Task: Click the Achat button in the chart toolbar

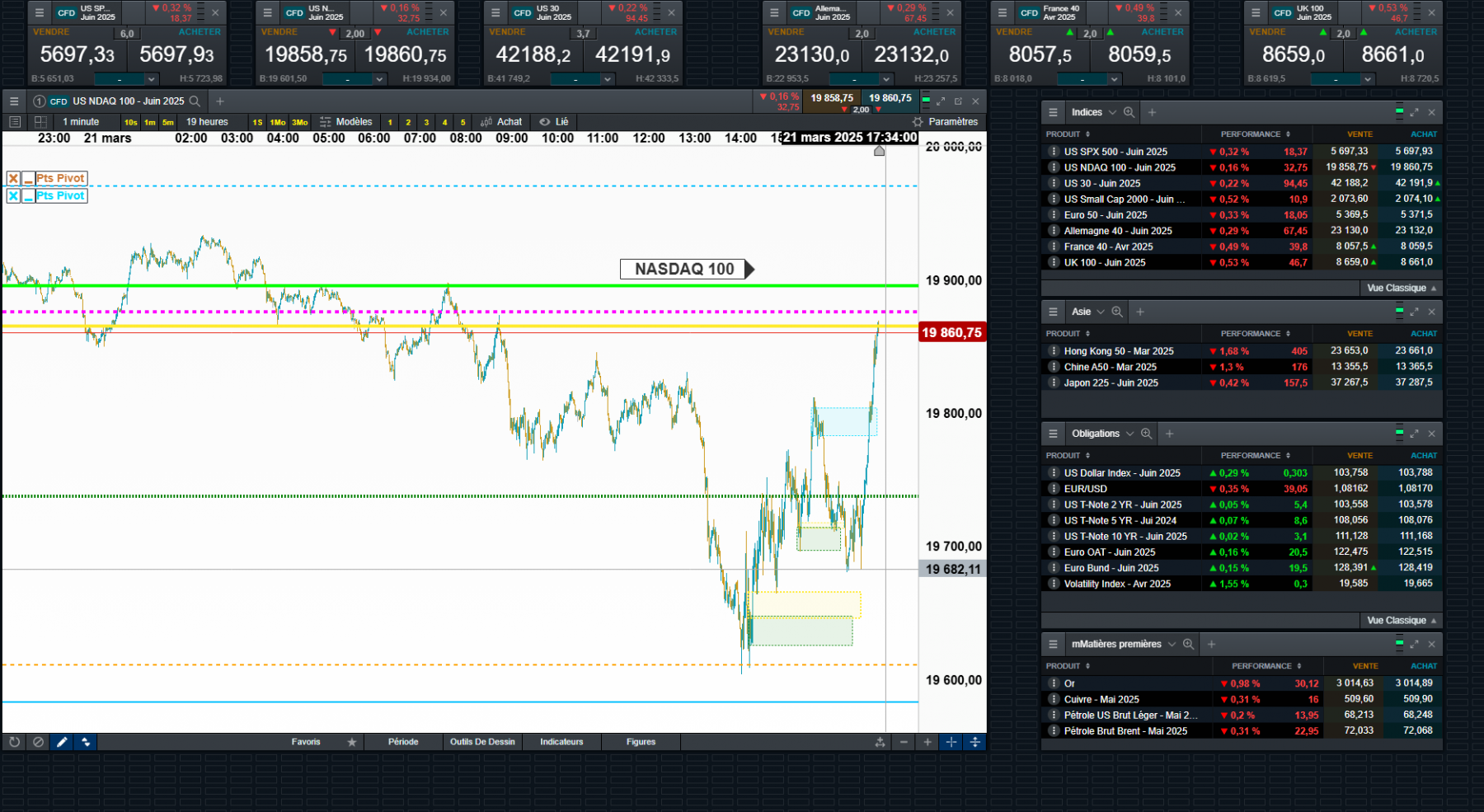Action: (501, 122)
